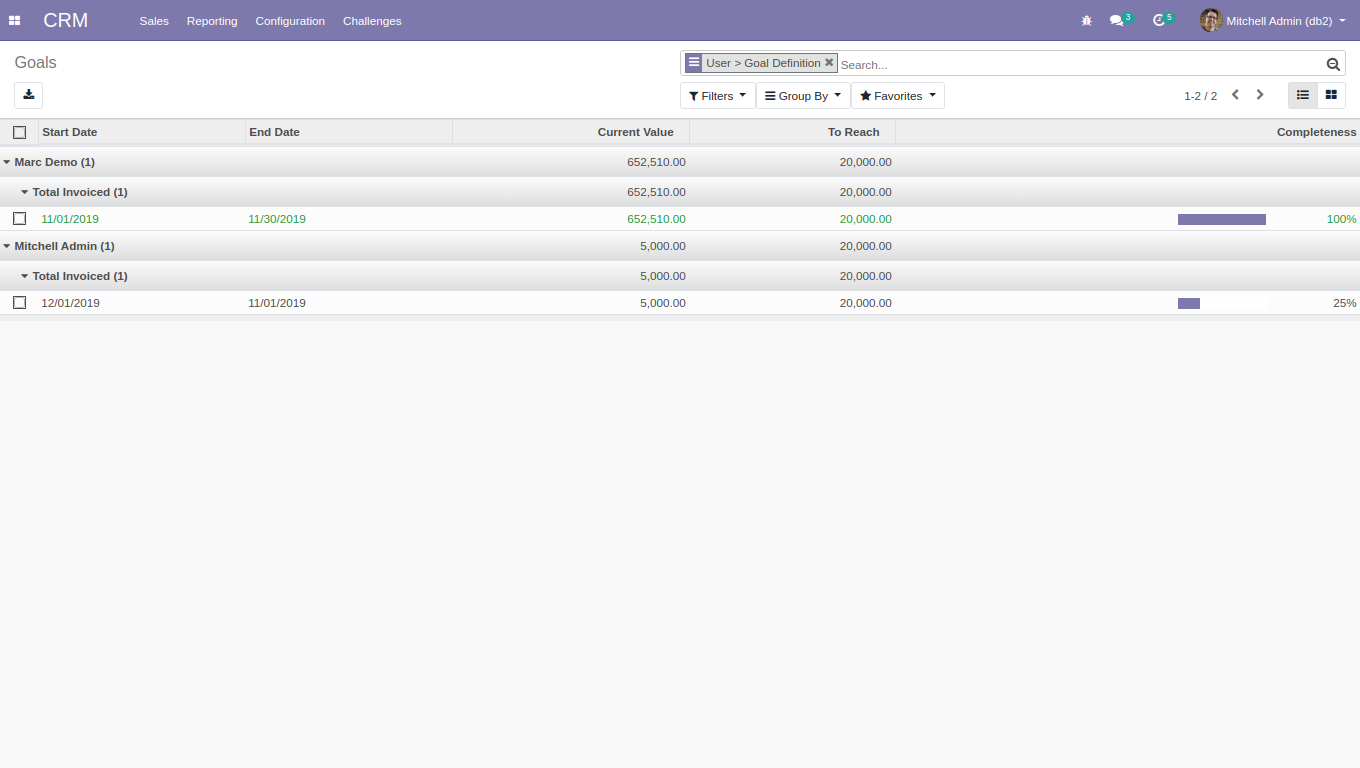Sort by Completeness column
Image resolution: width=1360 pixels, height=768 pixels.
[1128, 132]
